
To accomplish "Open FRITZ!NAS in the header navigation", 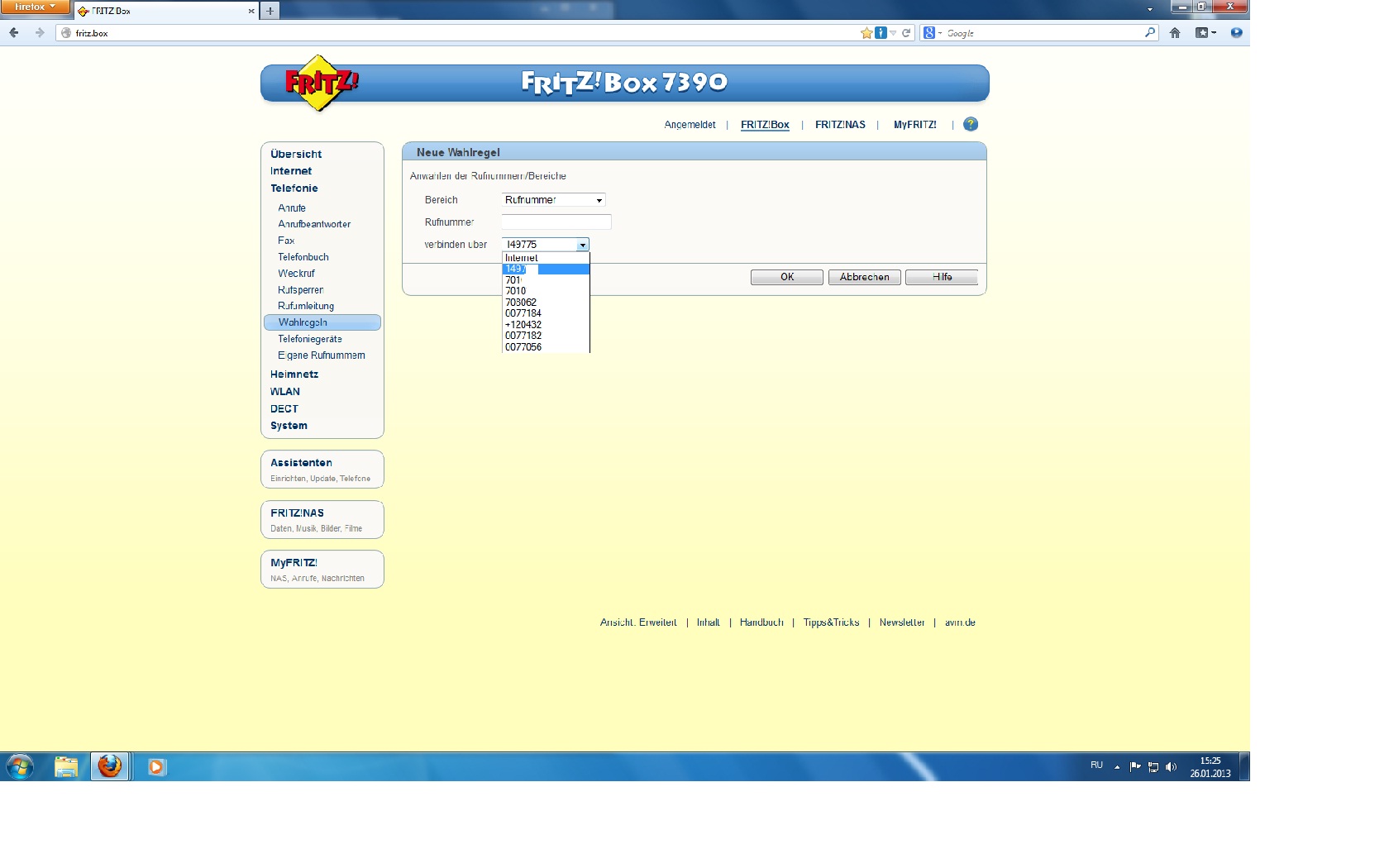I will (x=840, y=125).
